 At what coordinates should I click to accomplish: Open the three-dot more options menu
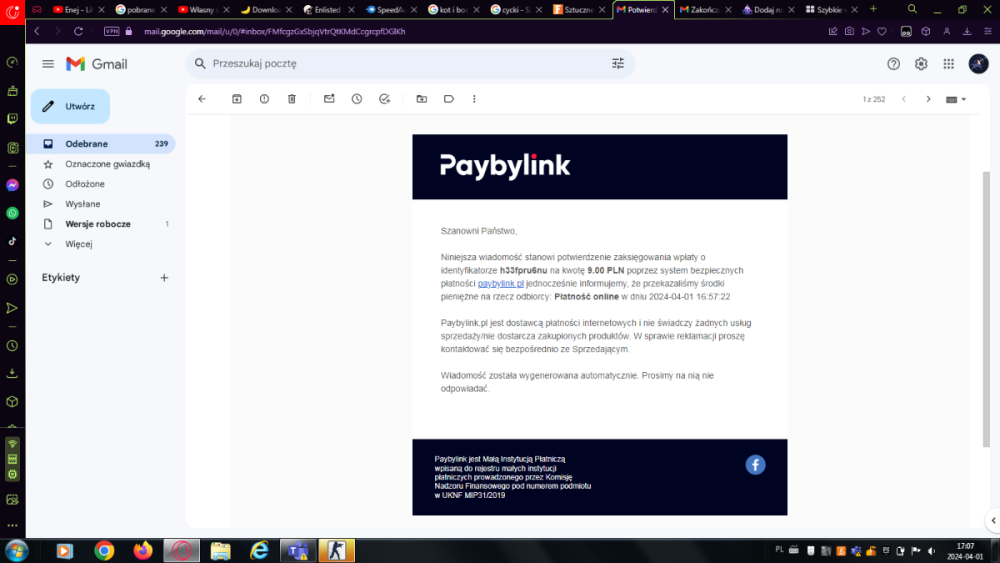(x=474, y=99)
